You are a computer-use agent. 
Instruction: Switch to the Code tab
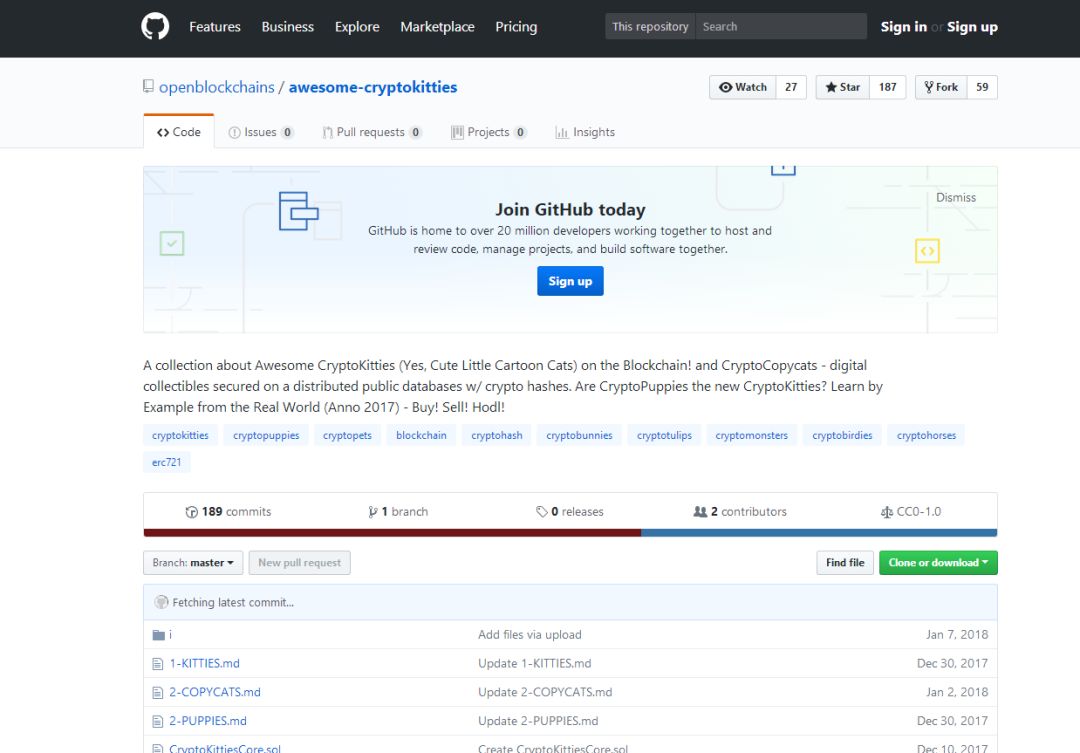pos(179,132)
